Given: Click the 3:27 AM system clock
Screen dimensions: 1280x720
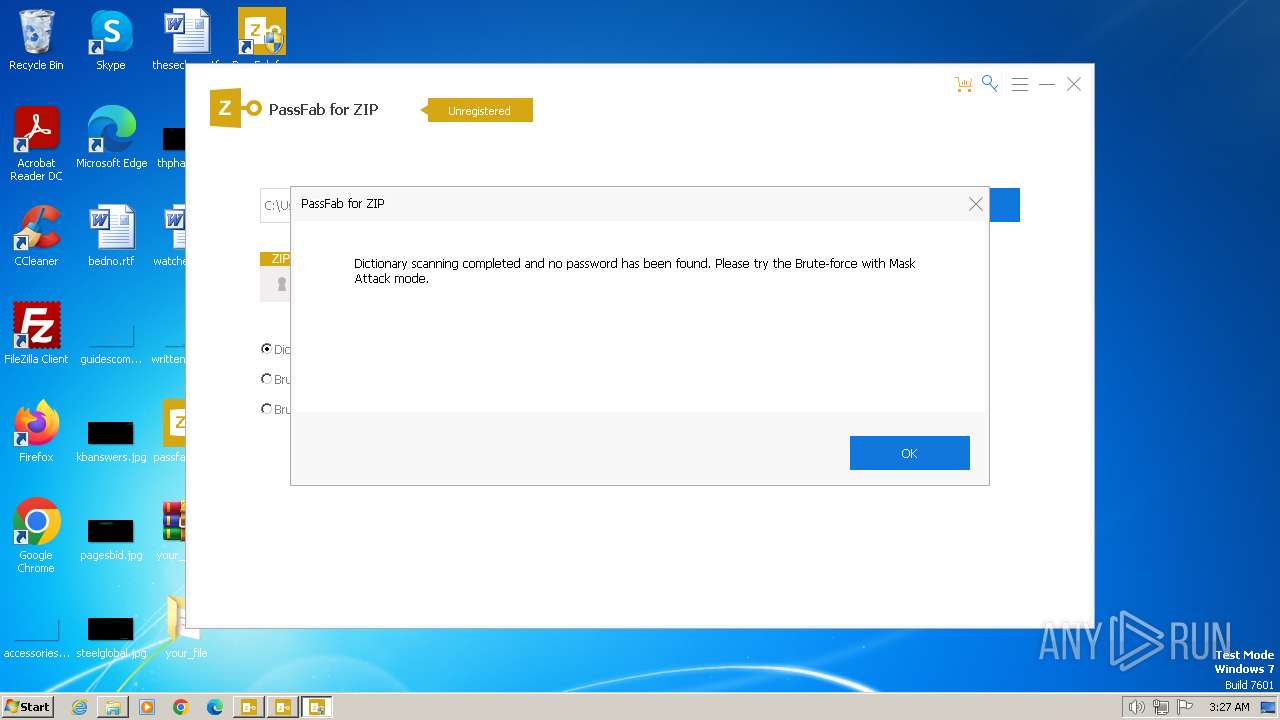Looking at the screenshot, I should (x=1229, y=707).
